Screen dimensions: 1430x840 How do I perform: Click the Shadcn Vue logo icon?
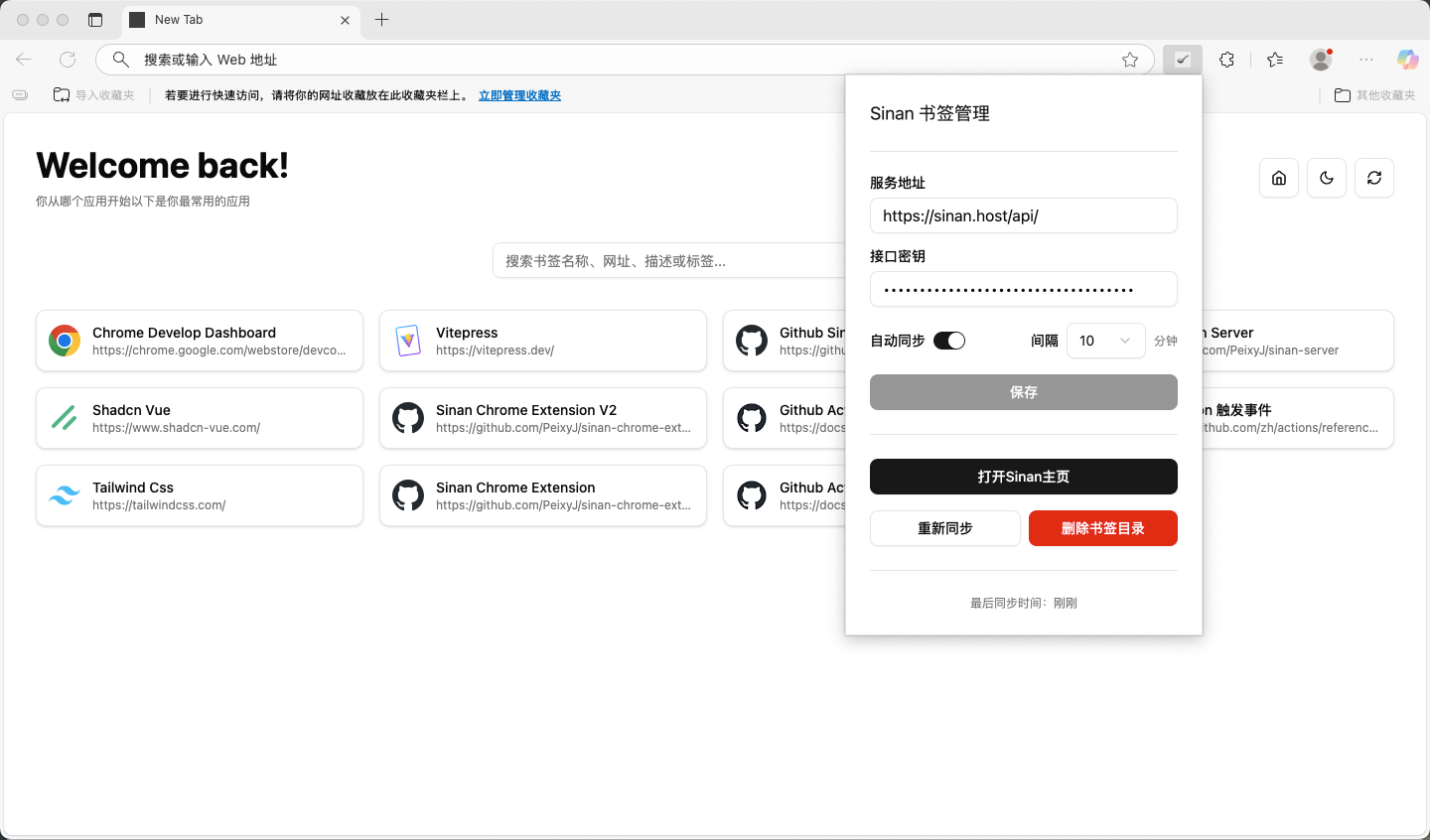click(65, 418)
